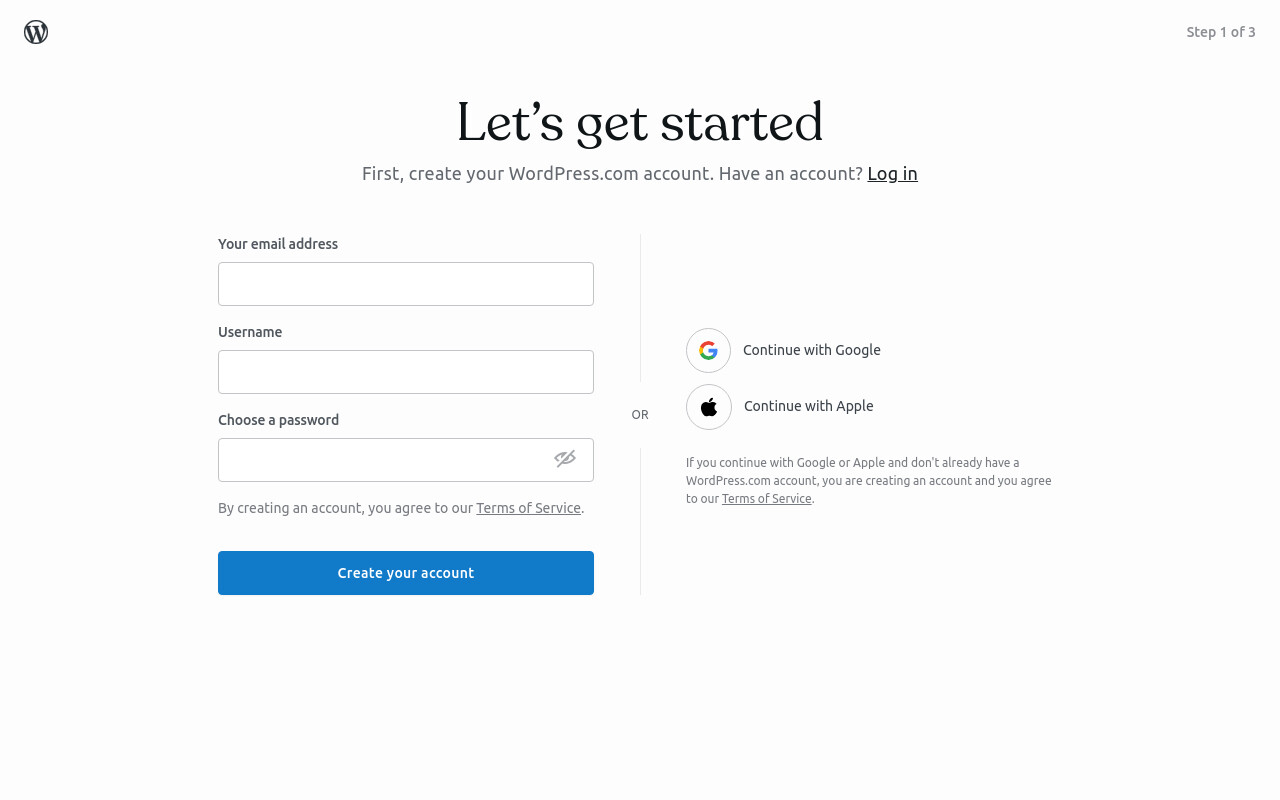Click the OR divider text

640,415
